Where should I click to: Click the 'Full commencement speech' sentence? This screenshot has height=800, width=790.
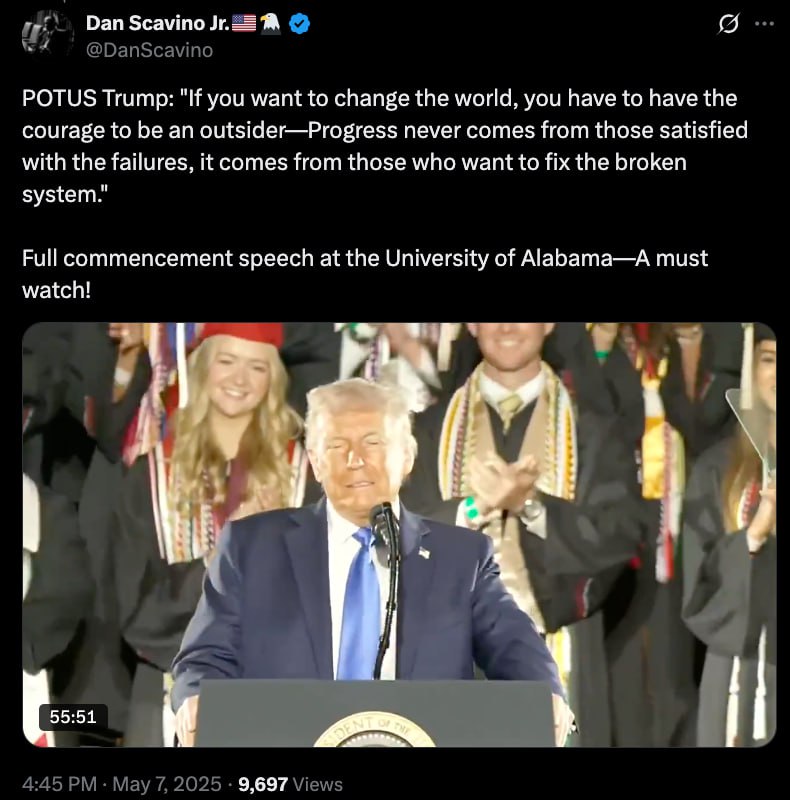[x=365, y=274]
